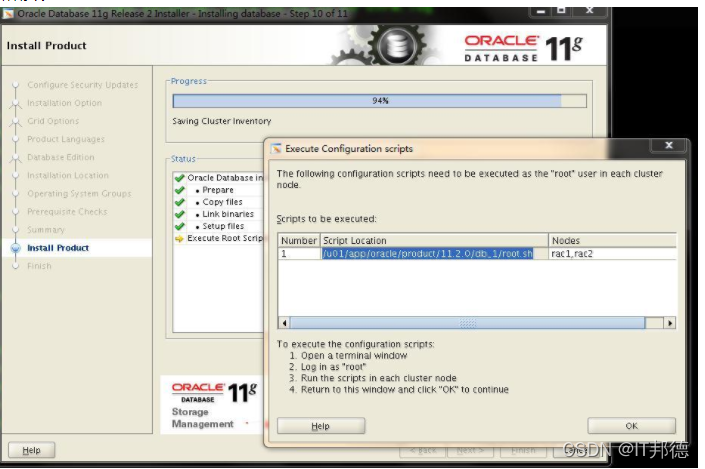
Task: Click the horizontal scrollbar thumb in script table
Action: [468, 323]
